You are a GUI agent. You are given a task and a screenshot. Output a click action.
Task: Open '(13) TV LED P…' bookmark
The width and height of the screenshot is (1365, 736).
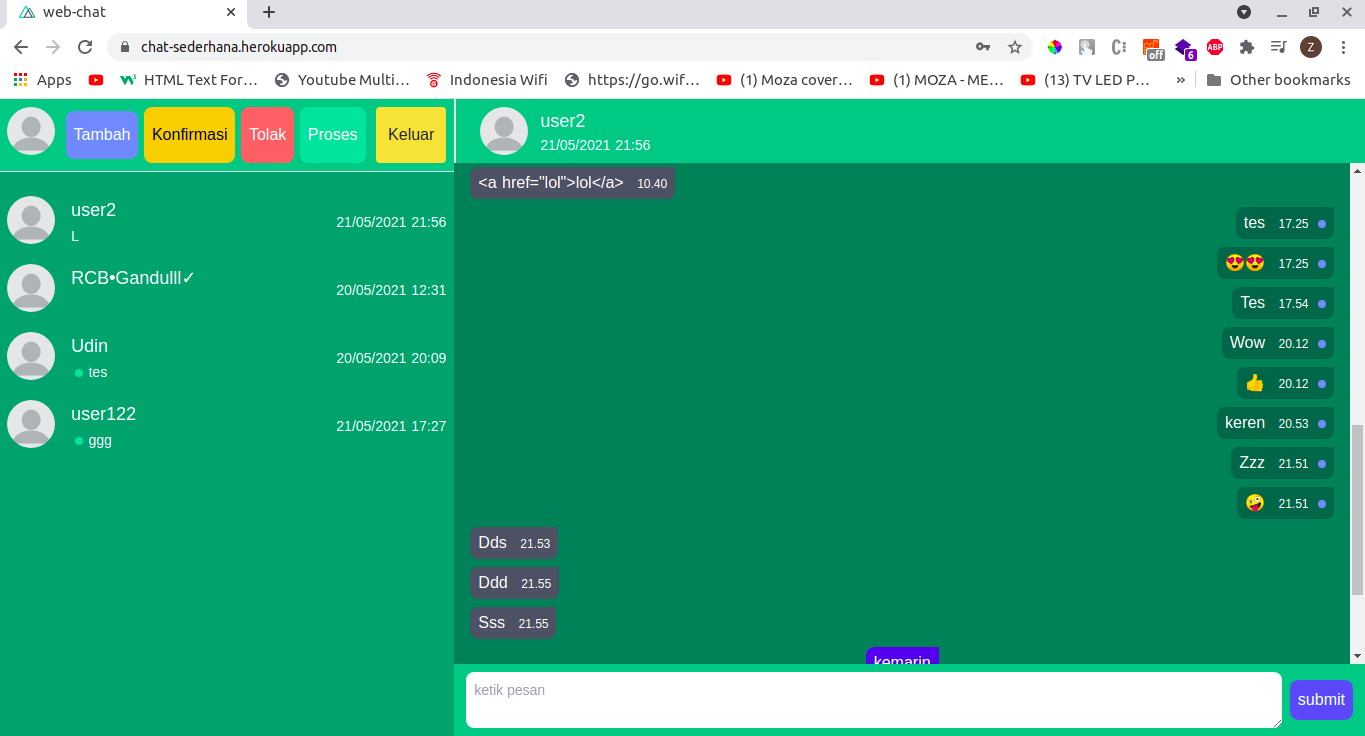click(x=1087, y=80)
